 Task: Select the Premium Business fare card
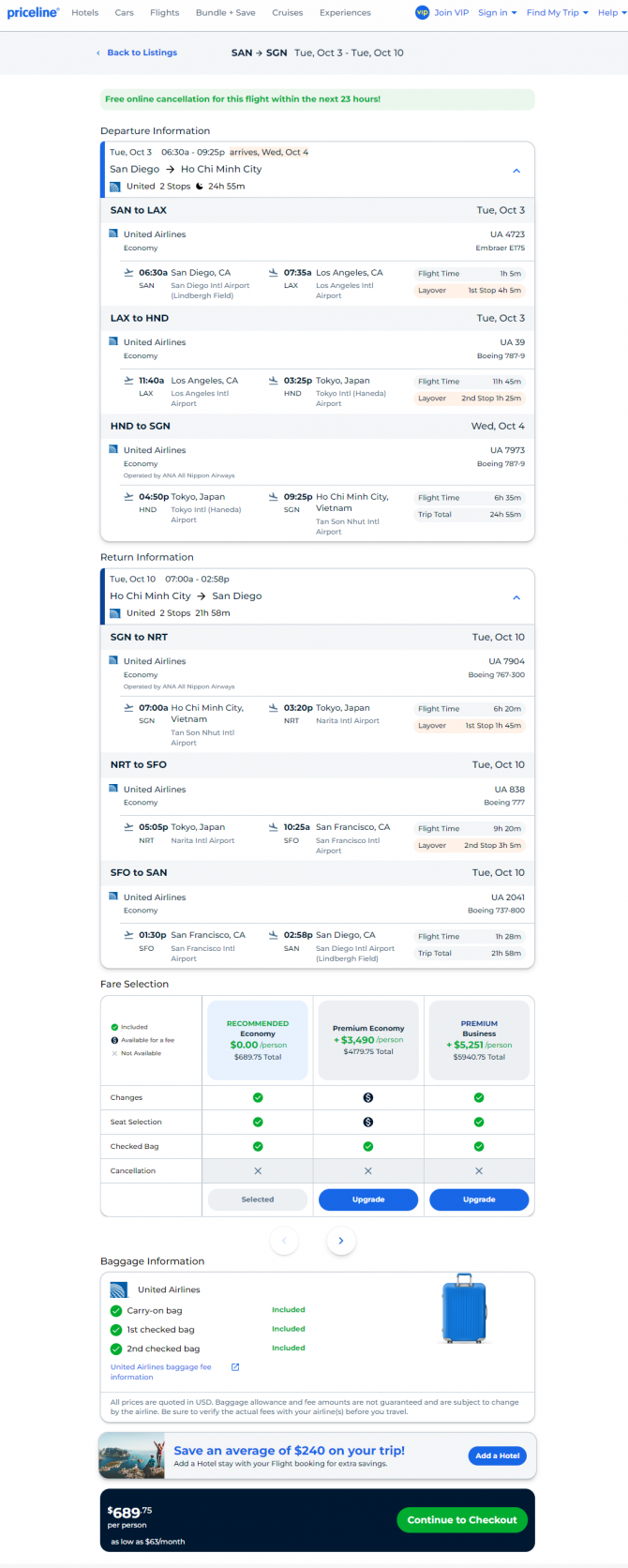[479, 1041]
